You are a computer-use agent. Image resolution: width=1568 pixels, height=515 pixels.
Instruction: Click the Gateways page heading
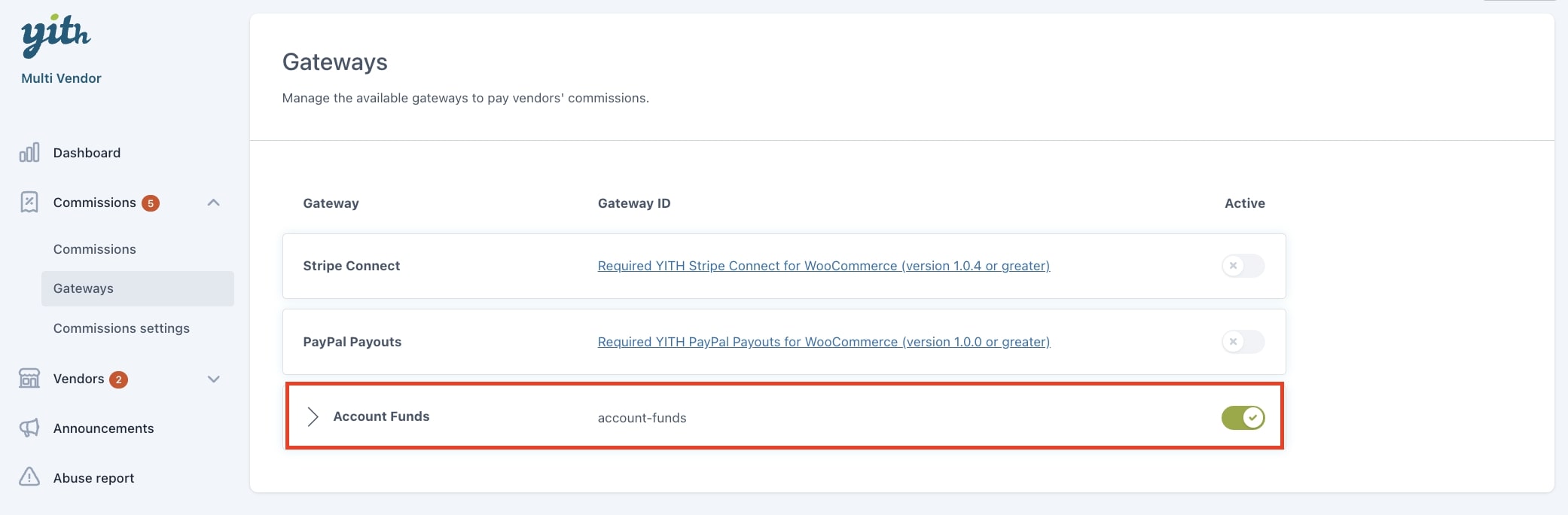[334, 62]
